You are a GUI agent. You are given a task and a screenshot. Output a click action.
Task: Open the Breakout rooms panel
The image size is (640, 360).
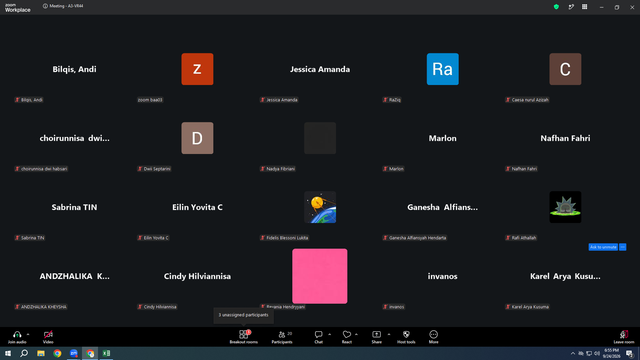click(x=244, y=337)
